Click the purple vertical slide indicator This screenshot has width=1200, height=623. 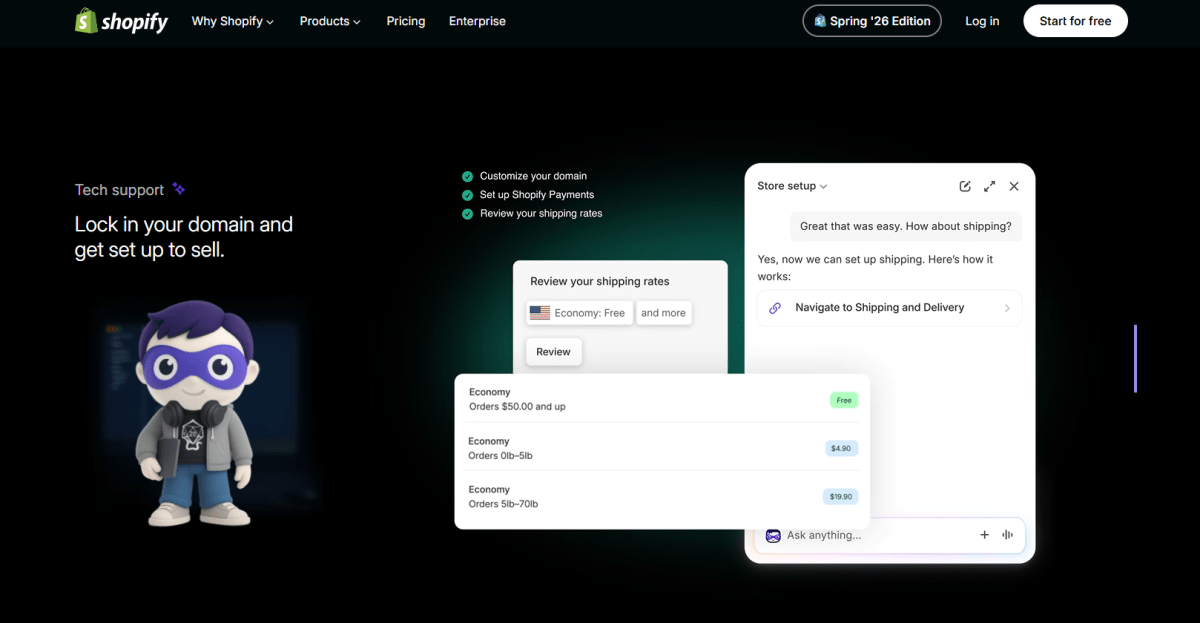pyautogui.click(x=1135, y=358)
